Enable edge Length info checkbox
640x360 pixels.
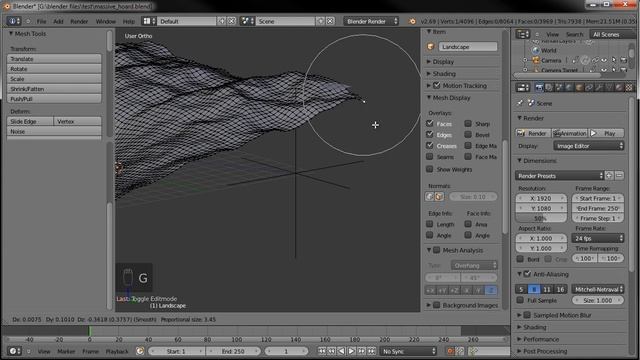(x=430, y=224)
